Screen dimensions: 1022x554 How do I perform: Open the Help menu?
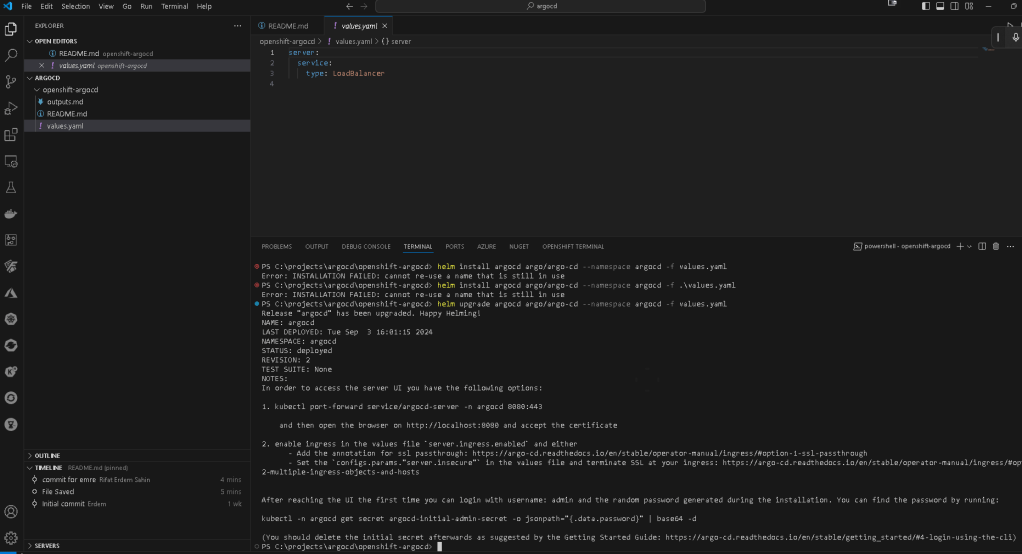point(204,7)
